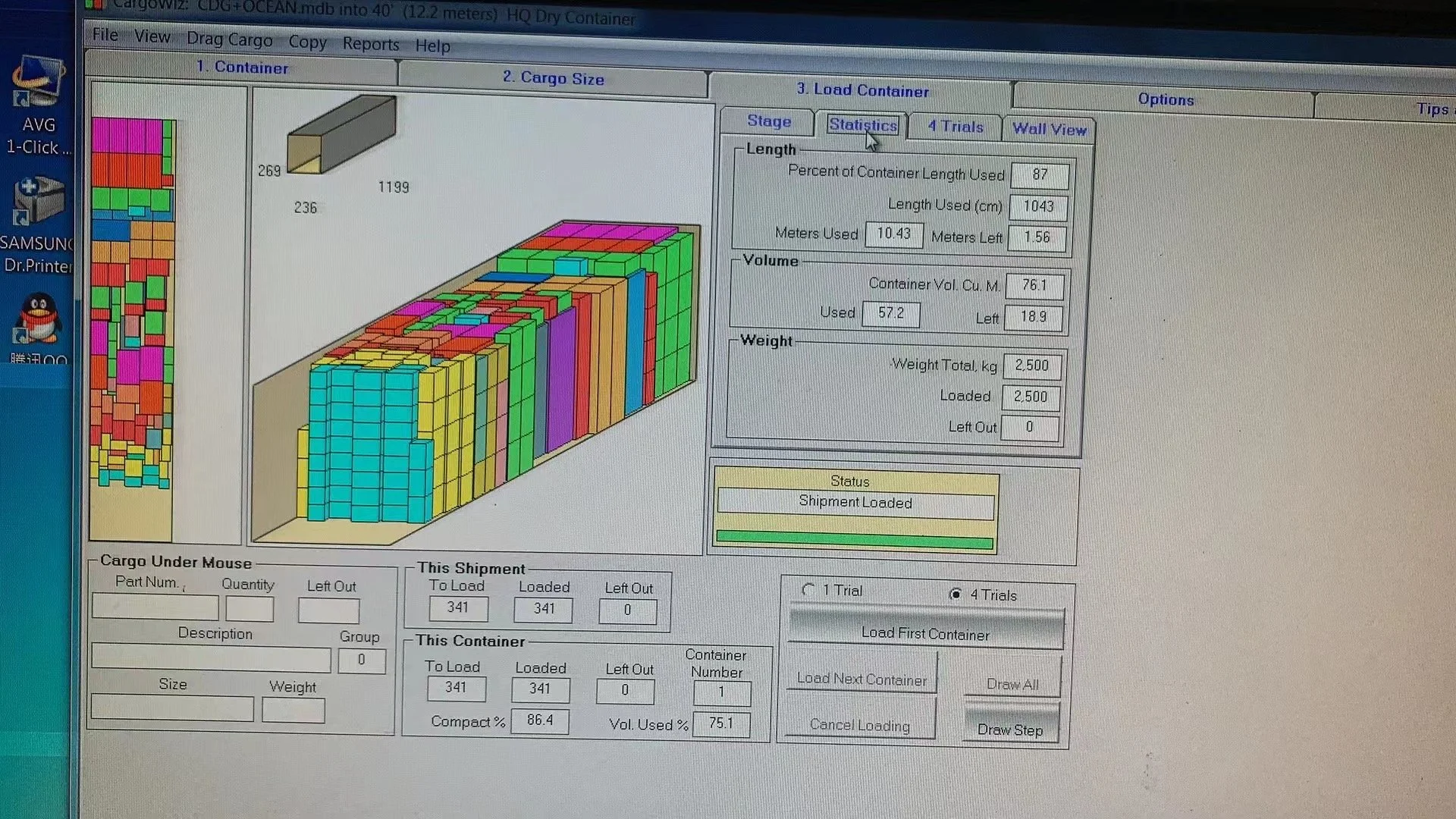
Task: Open the Drag Cargo menu
Action: [x=229, y=39]
